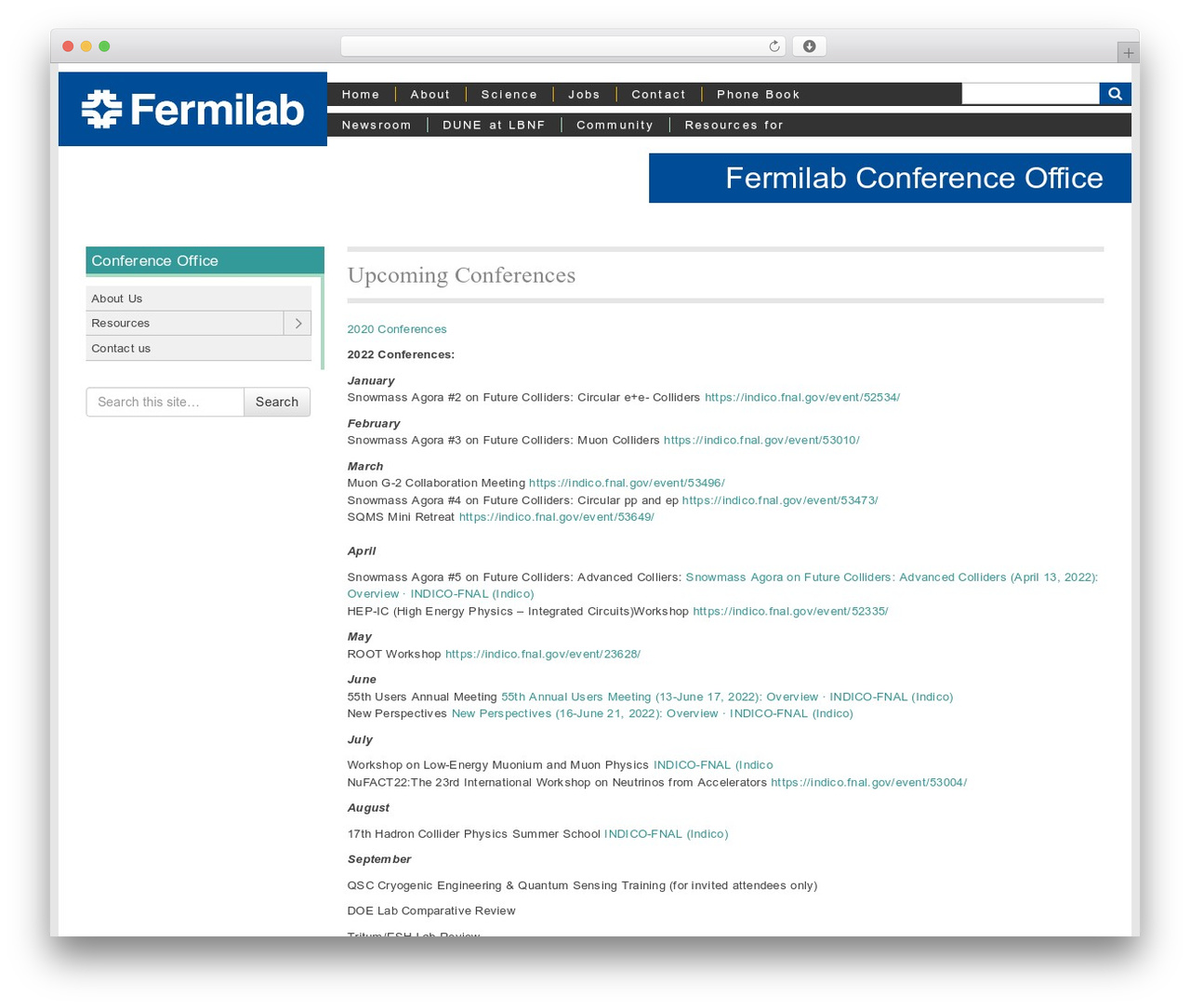Screen dimensions: 1190x1008
Task: Reload page using browser refresh icon
Action: [x=773, y=46]
